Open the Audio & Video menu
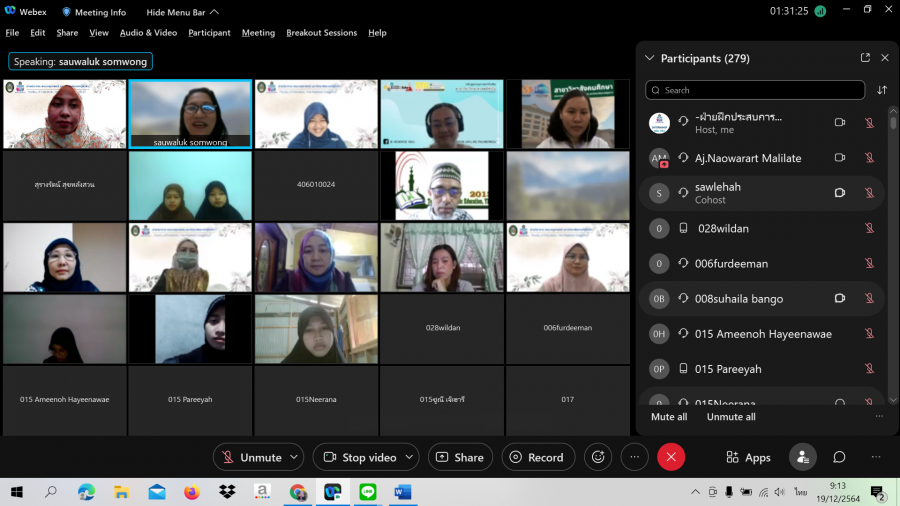The image size is (900, 506). (148, 33)
